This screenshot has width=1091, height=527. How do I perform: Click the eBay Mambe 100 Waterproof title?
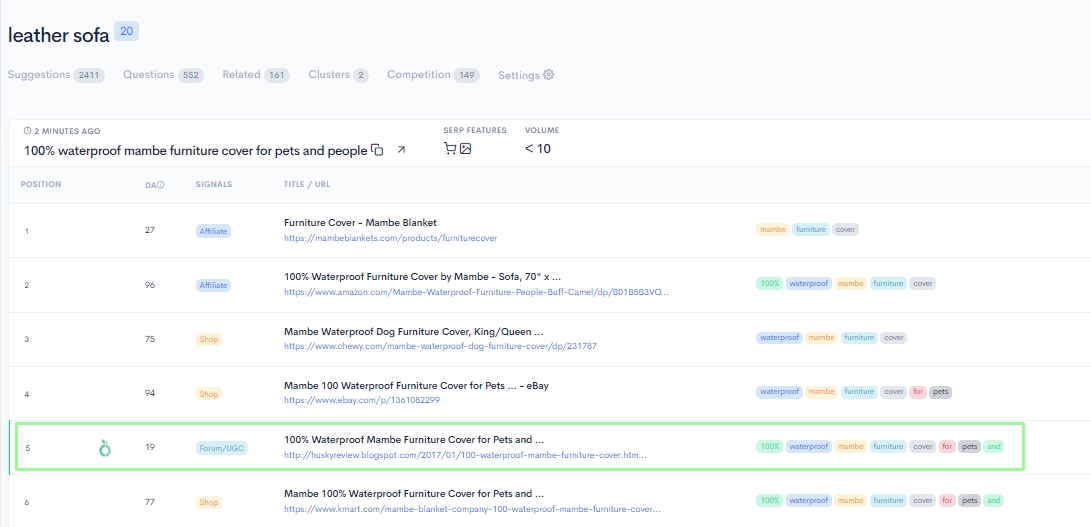(x=416, y=386)
